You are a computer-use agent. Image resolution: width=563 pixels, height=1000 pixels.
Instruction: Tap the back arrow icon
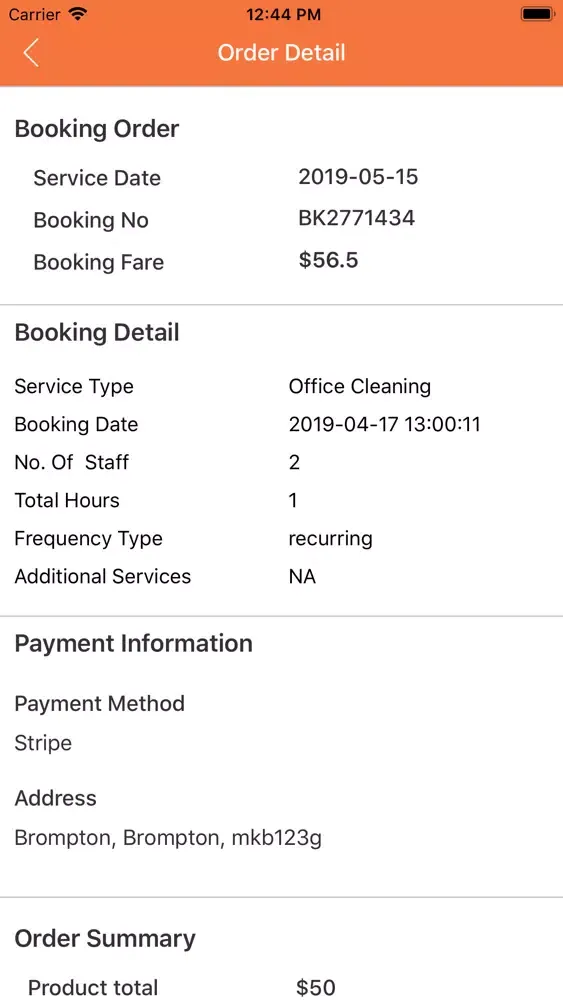[x=31, y=52]
